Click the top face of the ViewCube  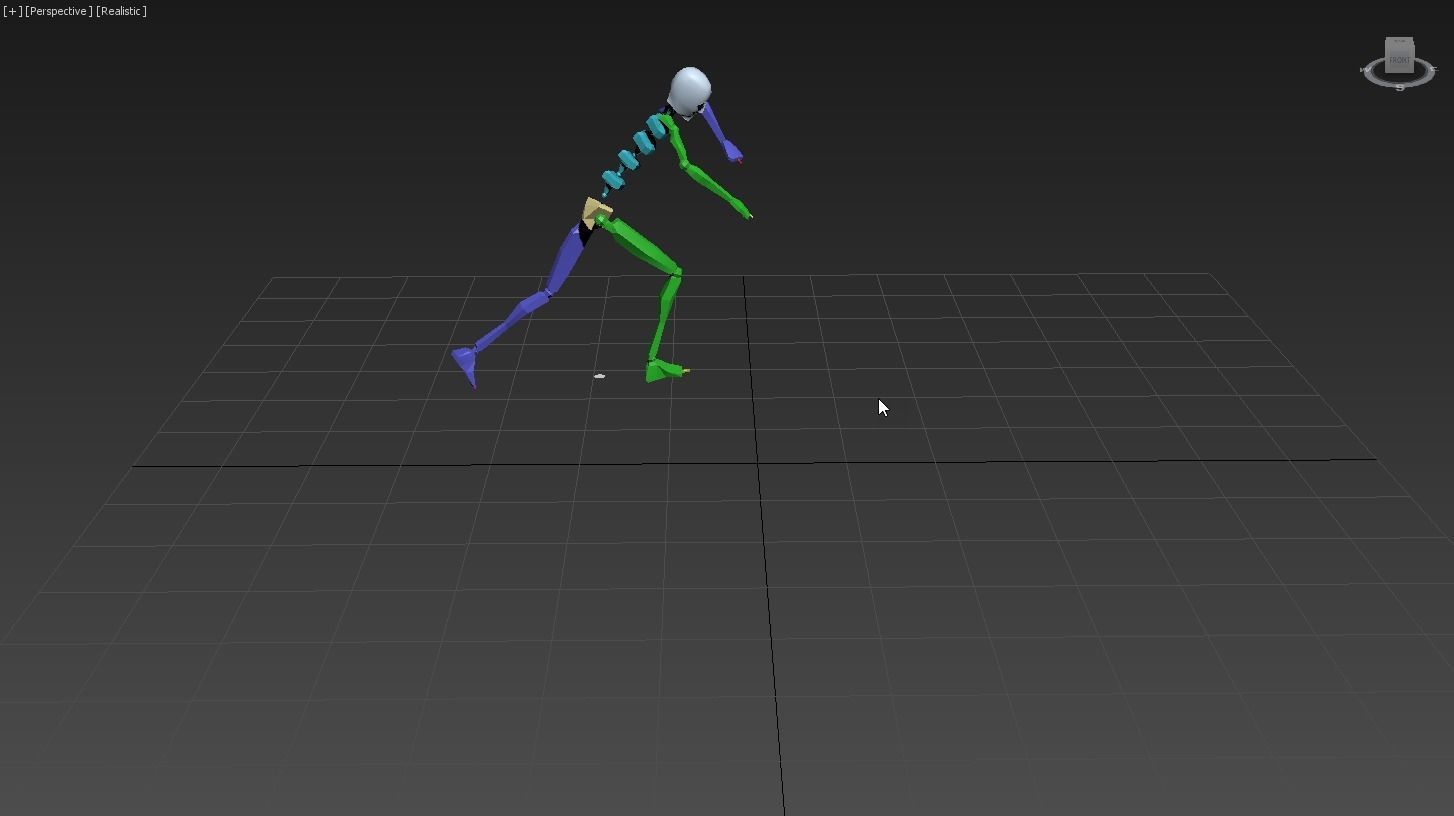point(1399,42)
